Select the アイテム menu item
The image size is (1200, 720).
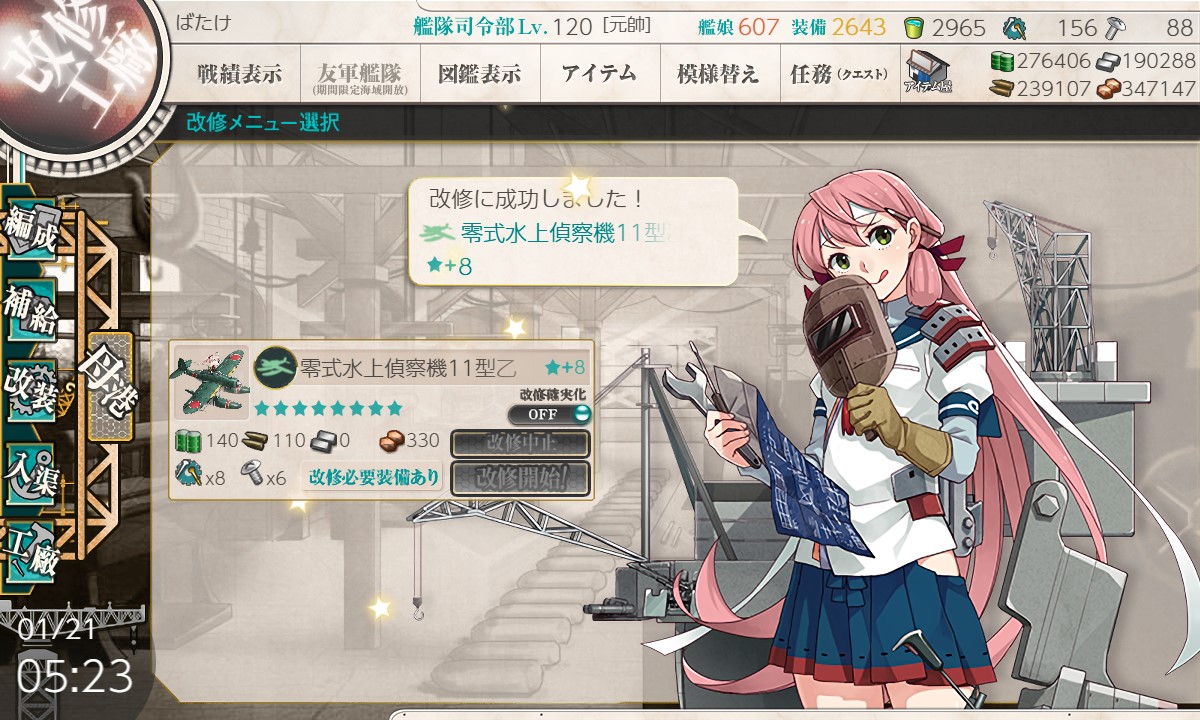599,73
